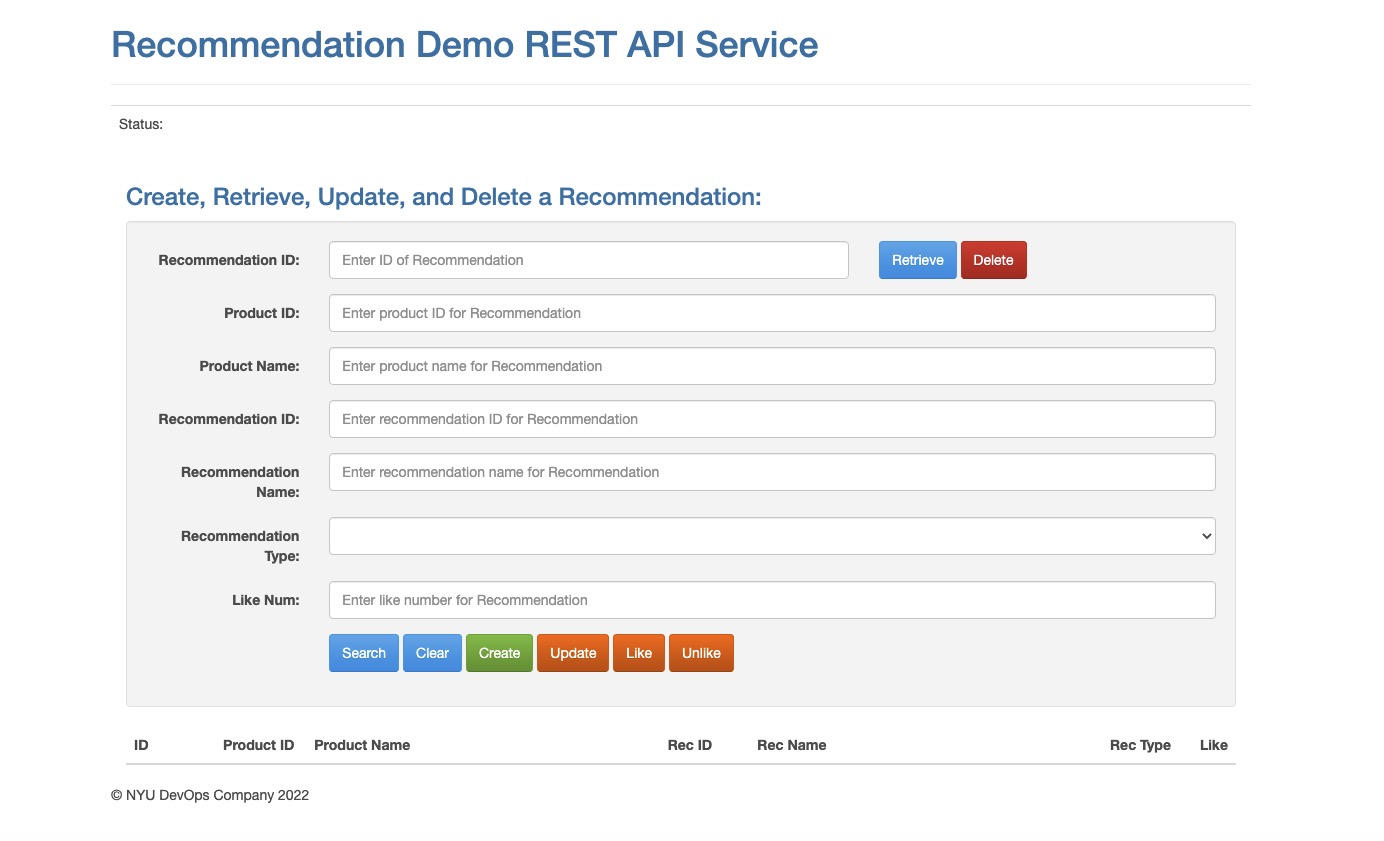Open the Recommendation Type dropdown
This screenshot has width=1384, height=841.
[x=771, y=536]
